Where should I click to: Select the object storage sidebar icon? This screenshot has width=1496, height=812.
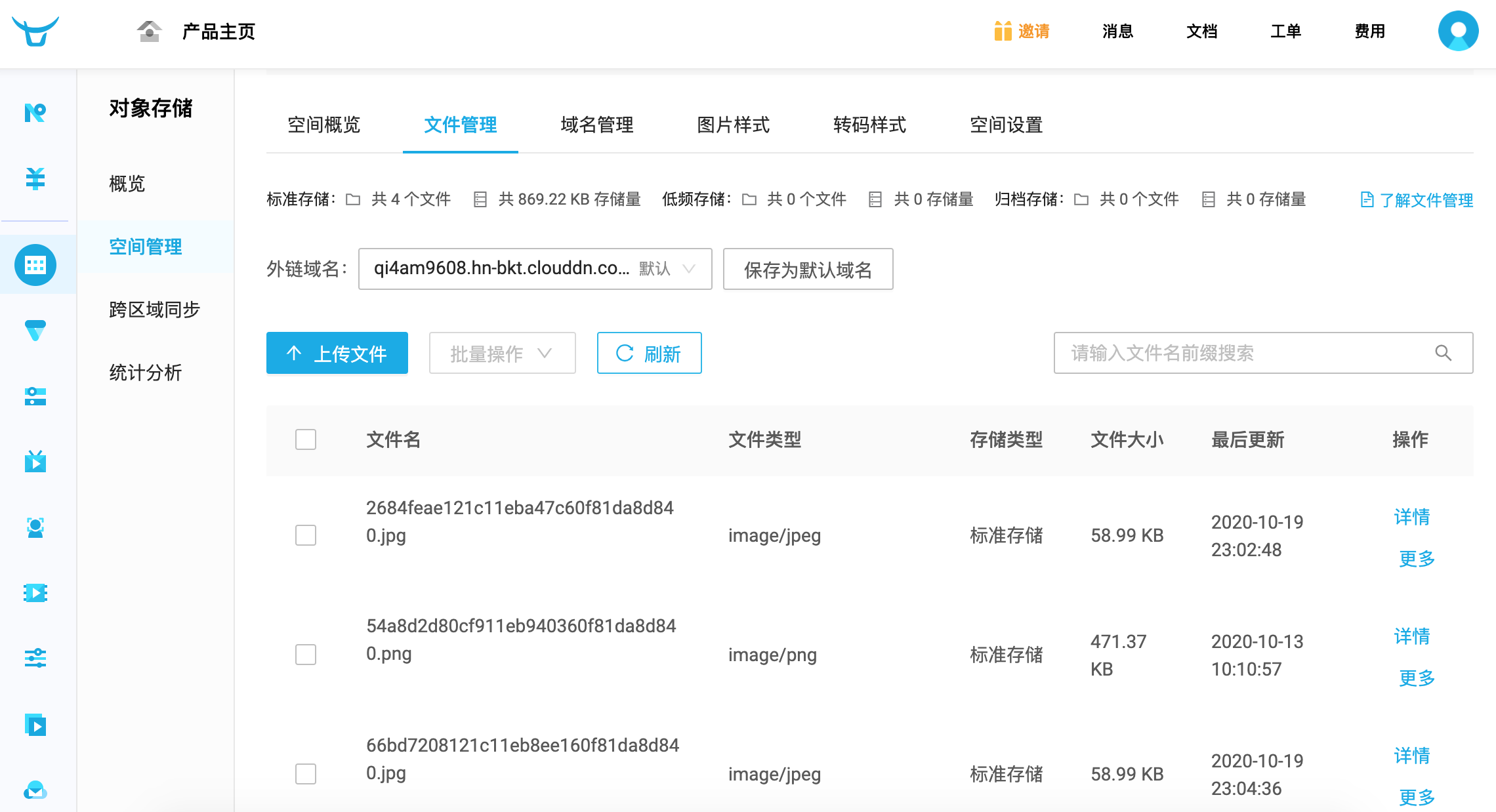[35, 265]
